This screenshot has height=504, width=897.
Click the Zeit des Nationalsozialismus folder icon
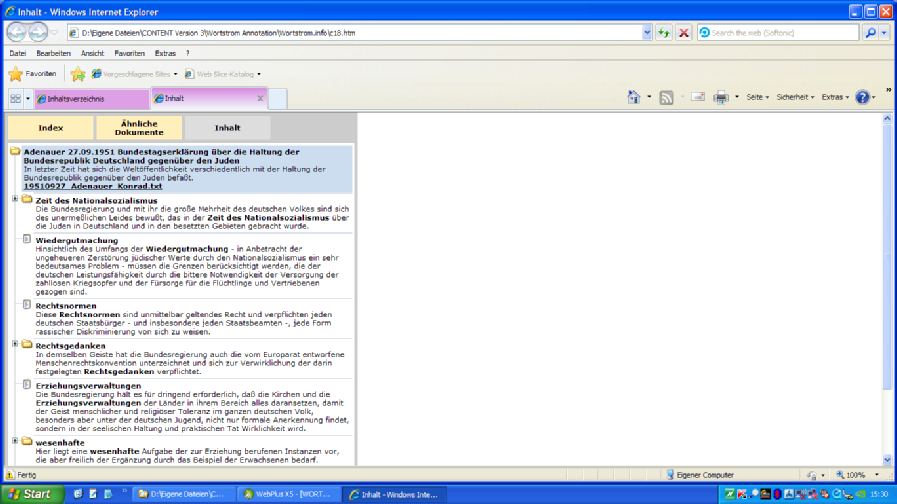(x=27, y=200)
